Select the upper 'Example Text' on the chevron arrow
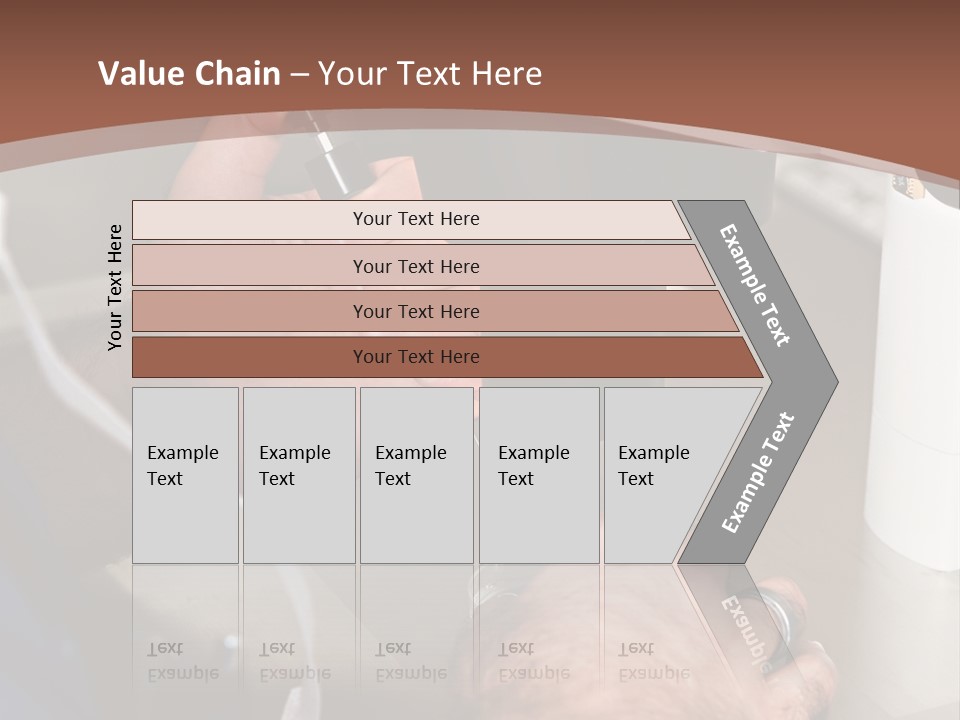960x720 pixels. tap(754, 285)
